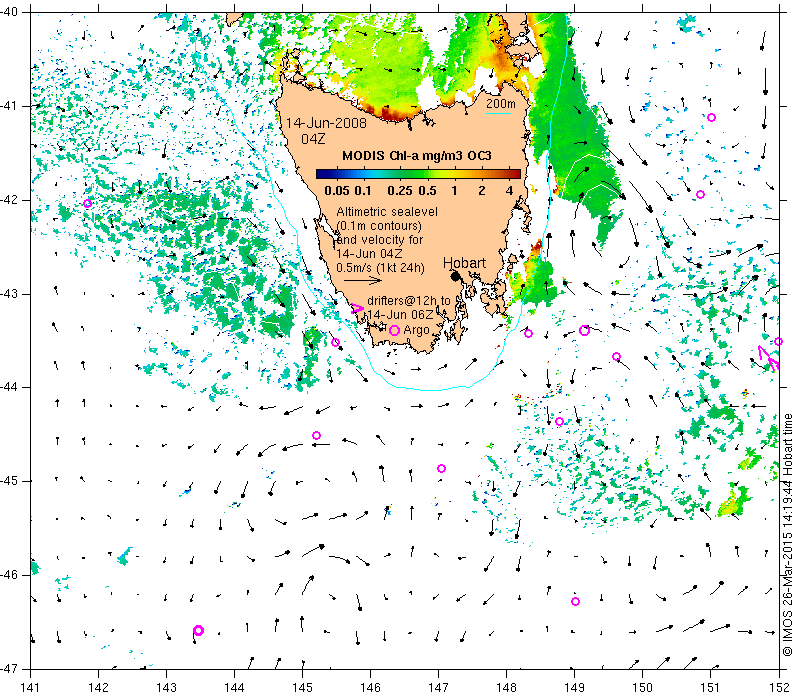Click the latitude axis label '-41'
800x700 pixels.
[x=8, y=106]
